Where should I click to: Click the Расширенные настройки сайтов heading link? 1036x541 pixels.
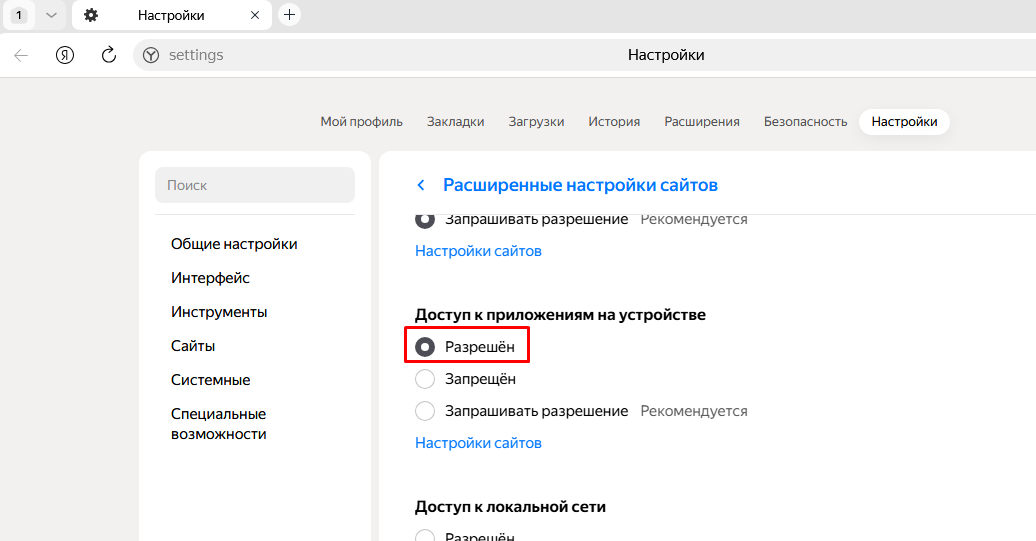click(580, 185)
